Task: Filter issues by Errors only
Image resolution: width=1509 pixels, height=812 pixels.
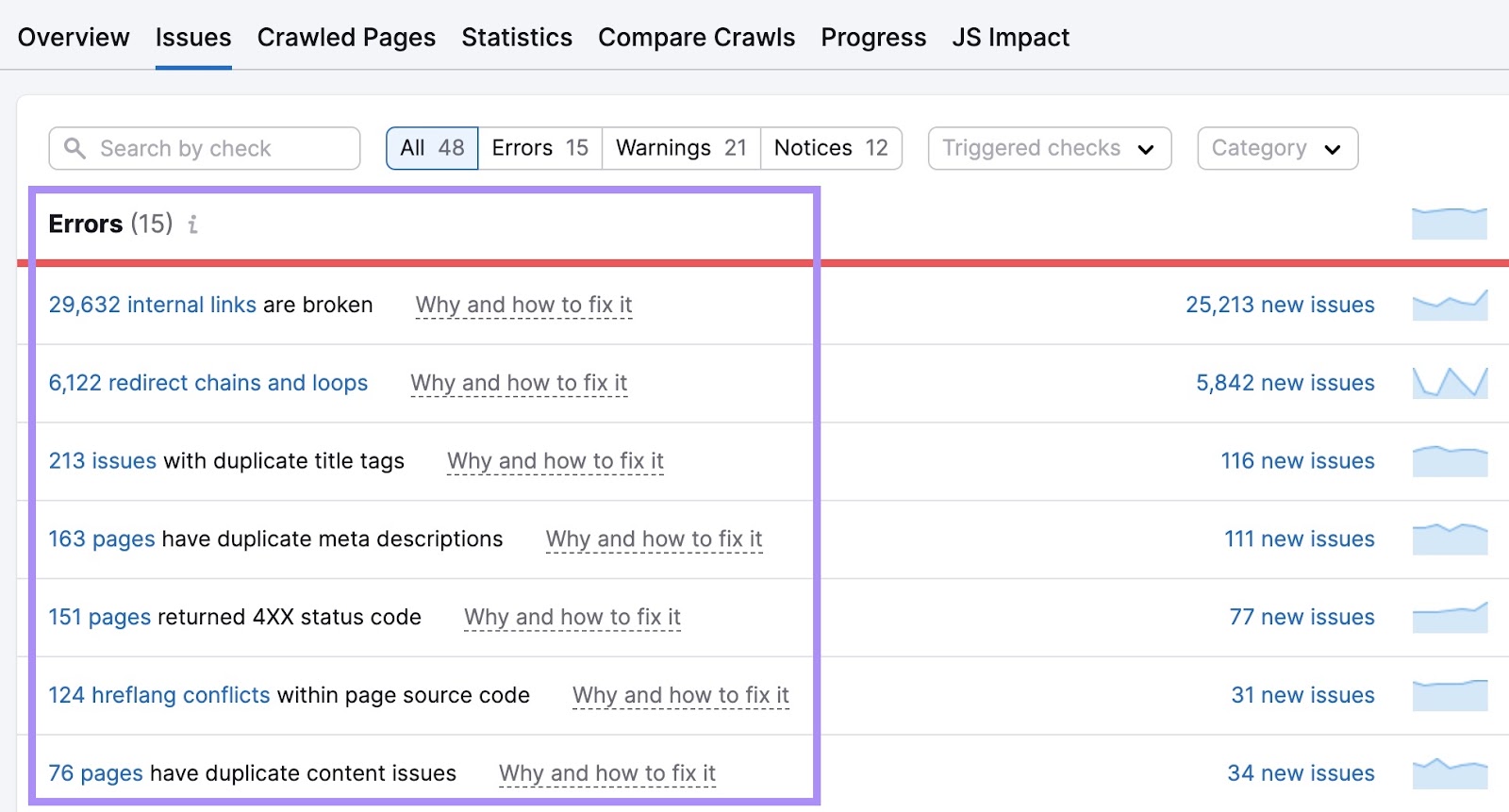Action: 539,147
